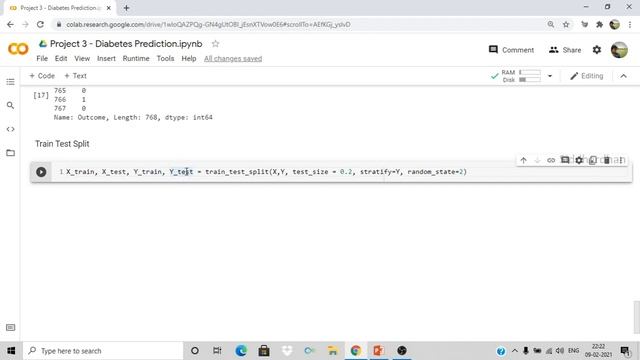Expand runtime connection options arrow
This screenshot has height=360, width=640.
pos(550,76)
